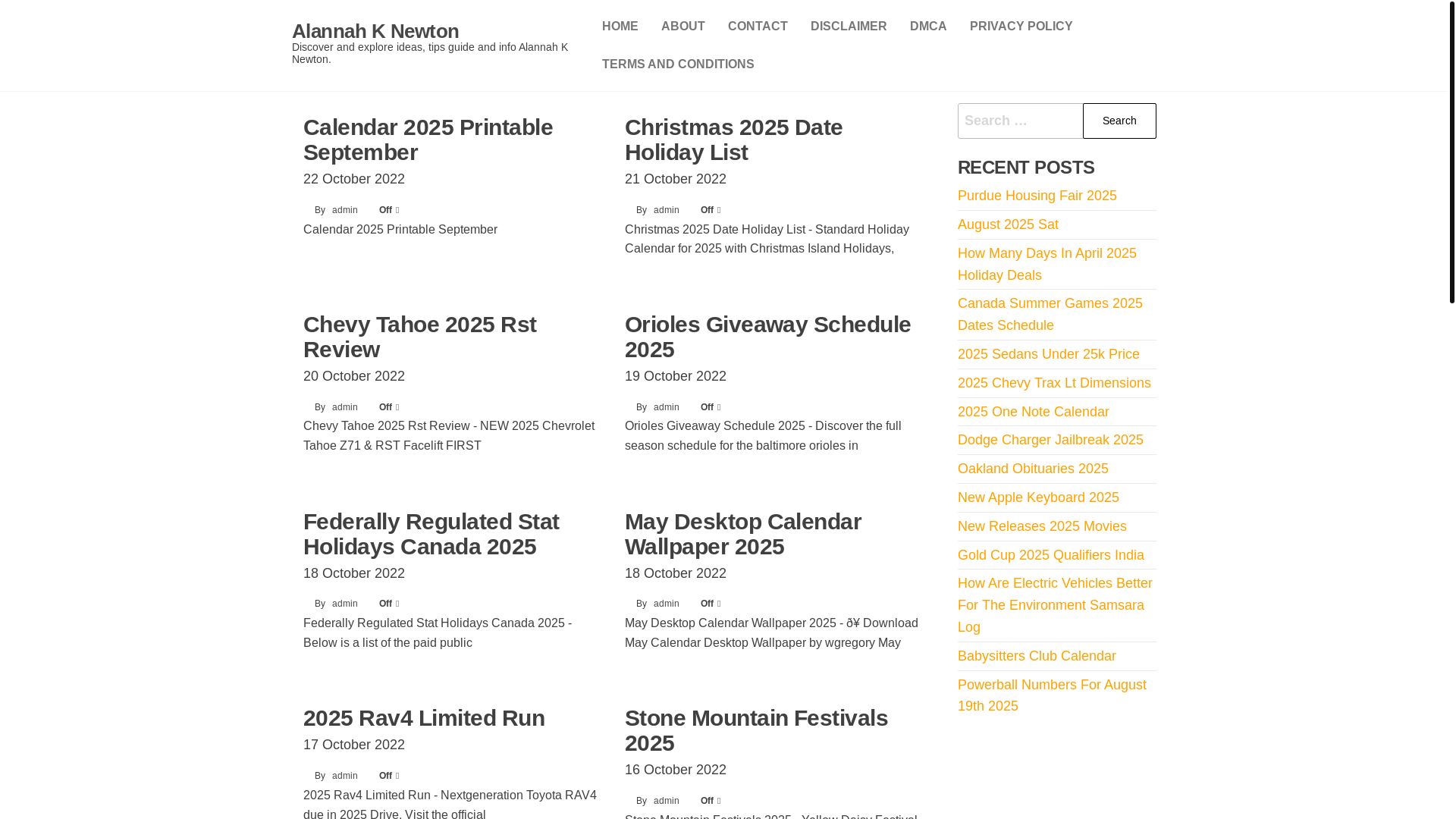Click the Alannah K Newton site title

pos(375,31)
